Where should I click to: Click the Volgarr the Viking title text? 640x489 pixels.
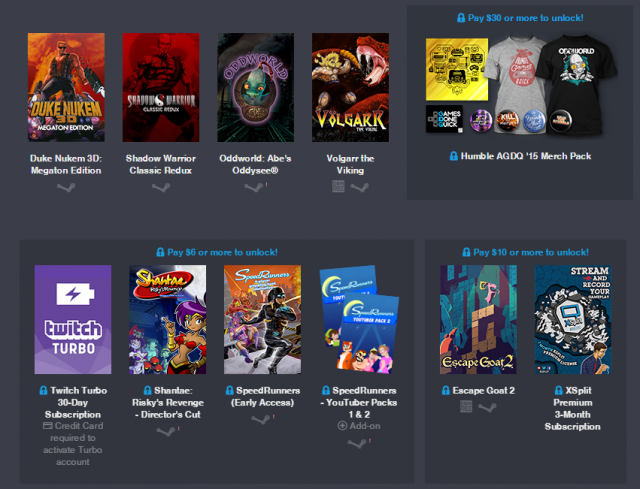click(350, 164)
